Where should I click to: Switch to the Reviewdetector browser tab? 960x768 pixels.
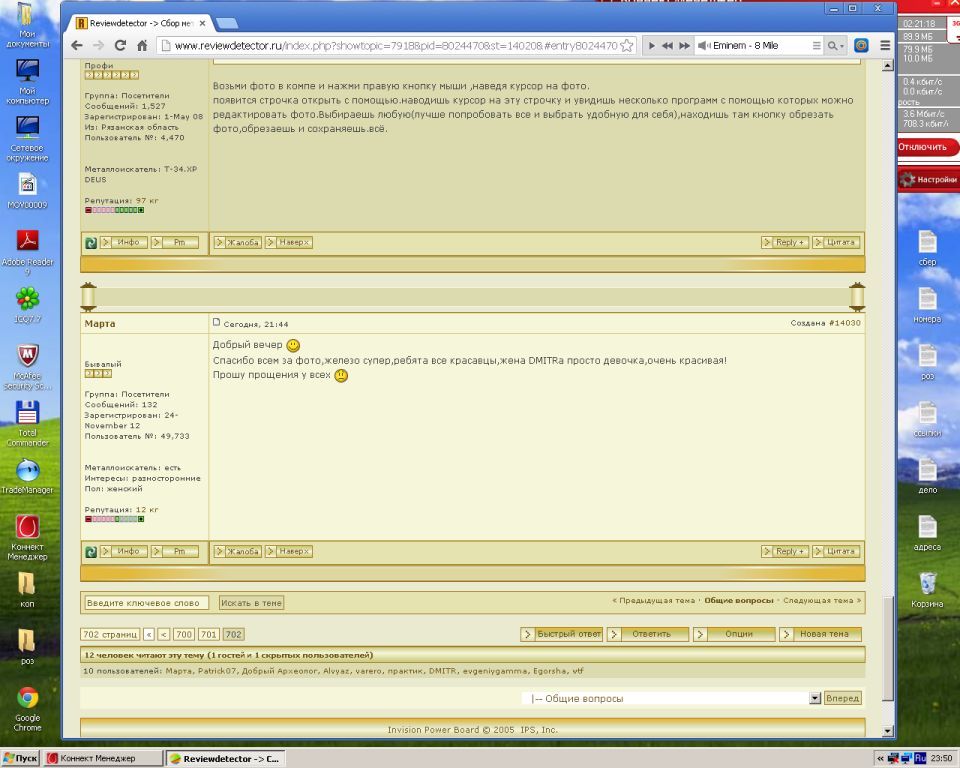(x=140, y=22)
